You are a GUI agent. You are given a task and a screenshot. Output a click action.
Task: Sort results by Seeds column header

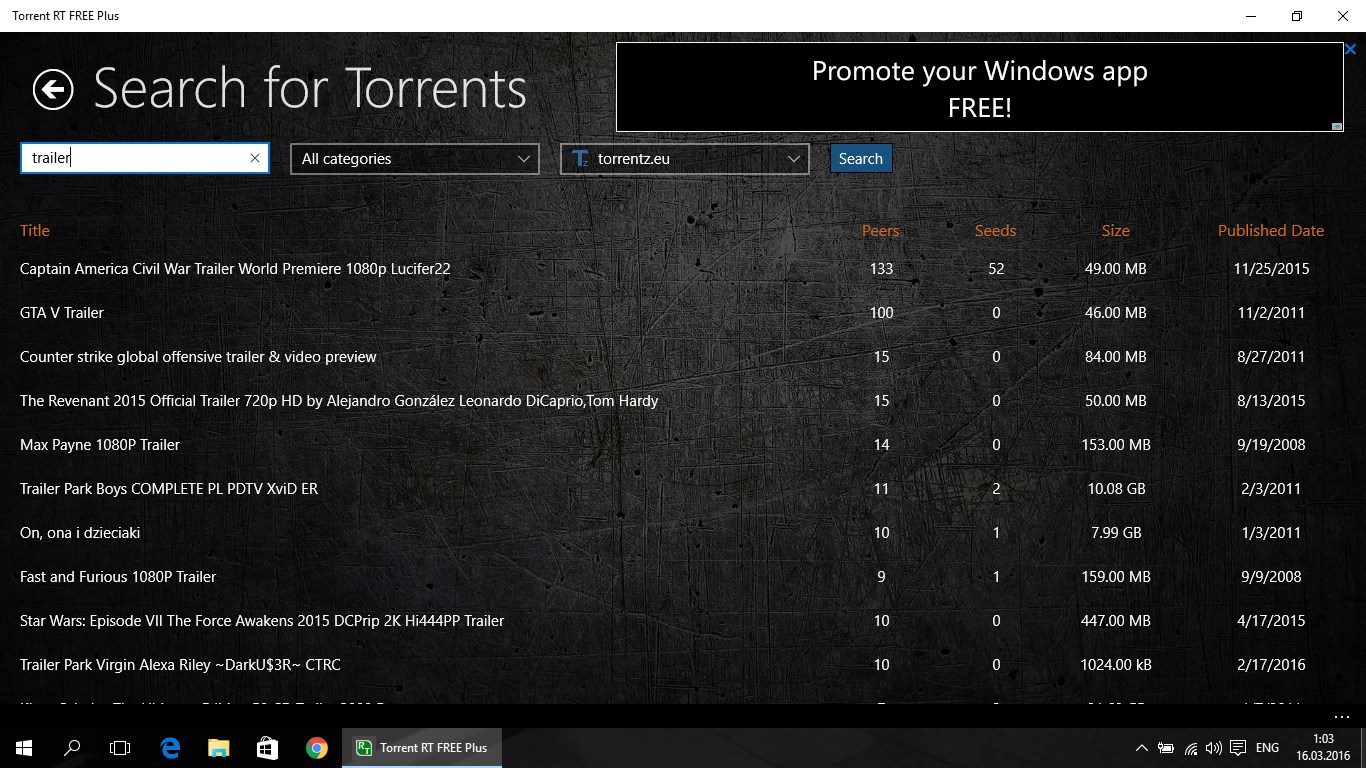coord(996,230)
